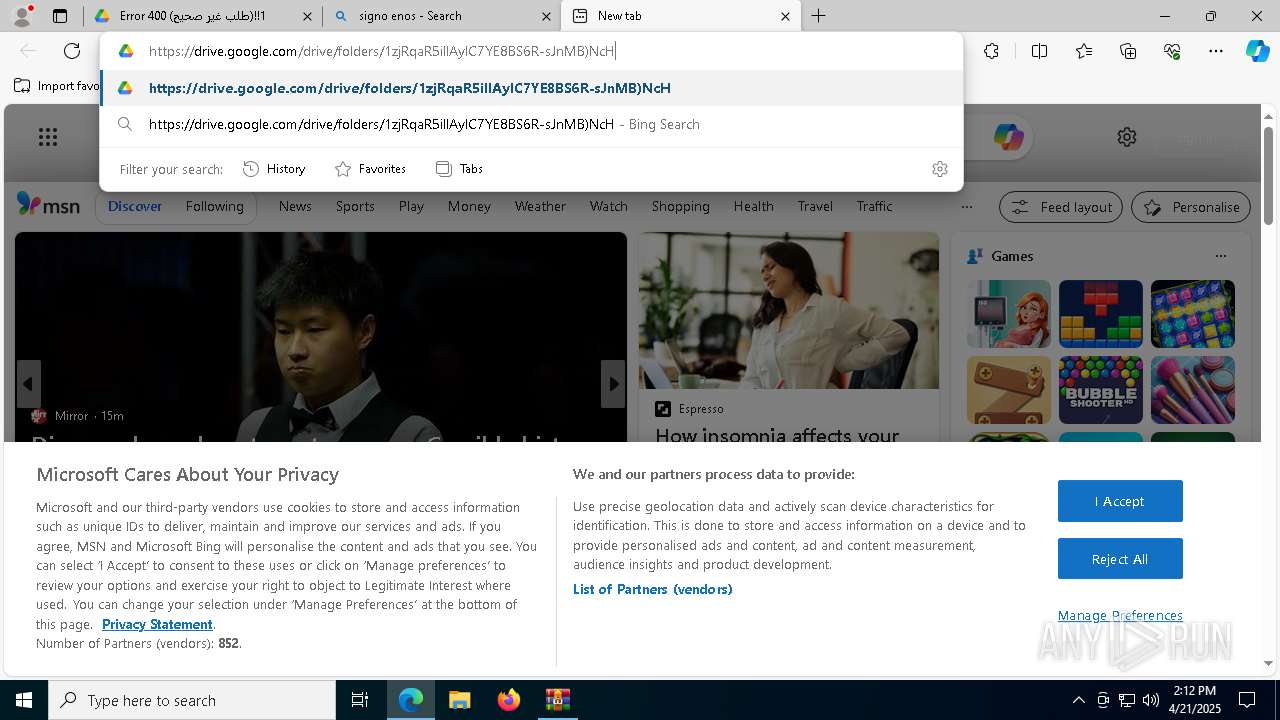Open the colored blocks puzzle game
Image resolution: width=1280 pixels, height=720 pixels.
(x=1100, y=314)
